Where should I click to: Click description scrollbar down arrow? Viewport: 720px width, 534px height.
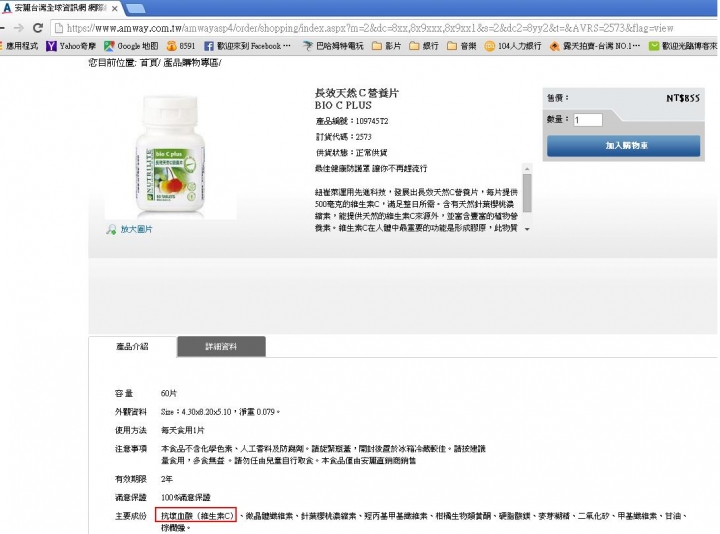pos(527,229)
